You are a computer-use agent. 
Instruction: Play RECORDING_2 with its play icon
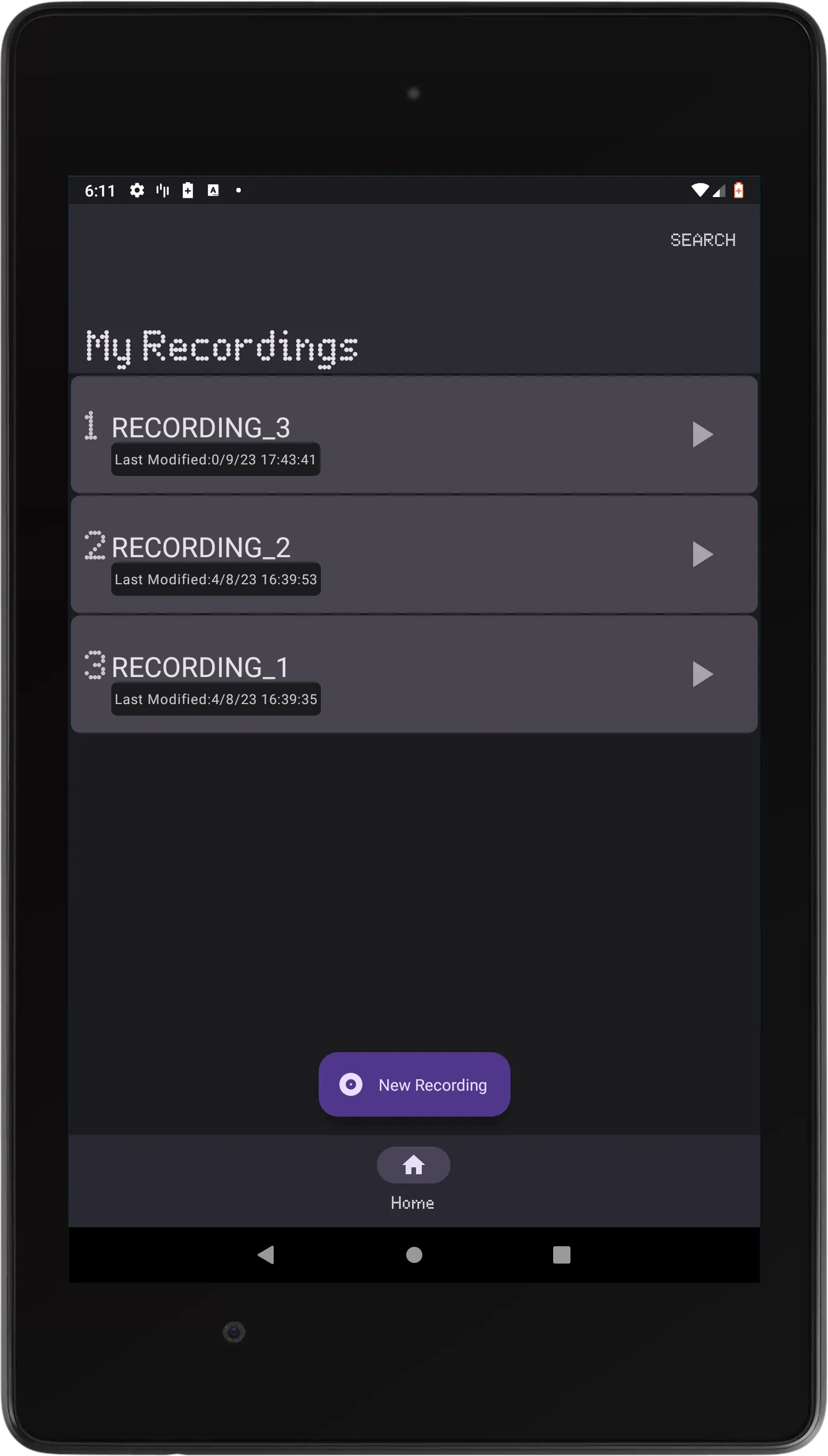(702, 554)
